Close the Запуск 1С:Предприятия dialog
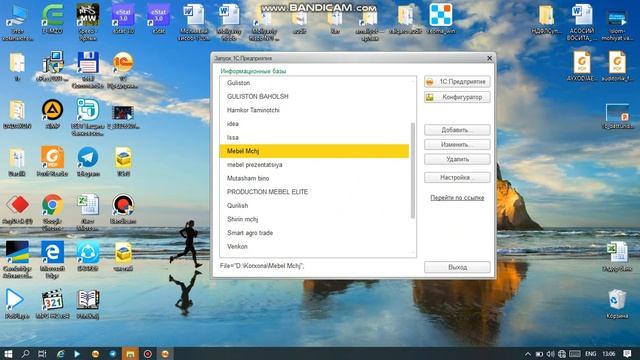 pyautogui.click(x=489, y=58)
